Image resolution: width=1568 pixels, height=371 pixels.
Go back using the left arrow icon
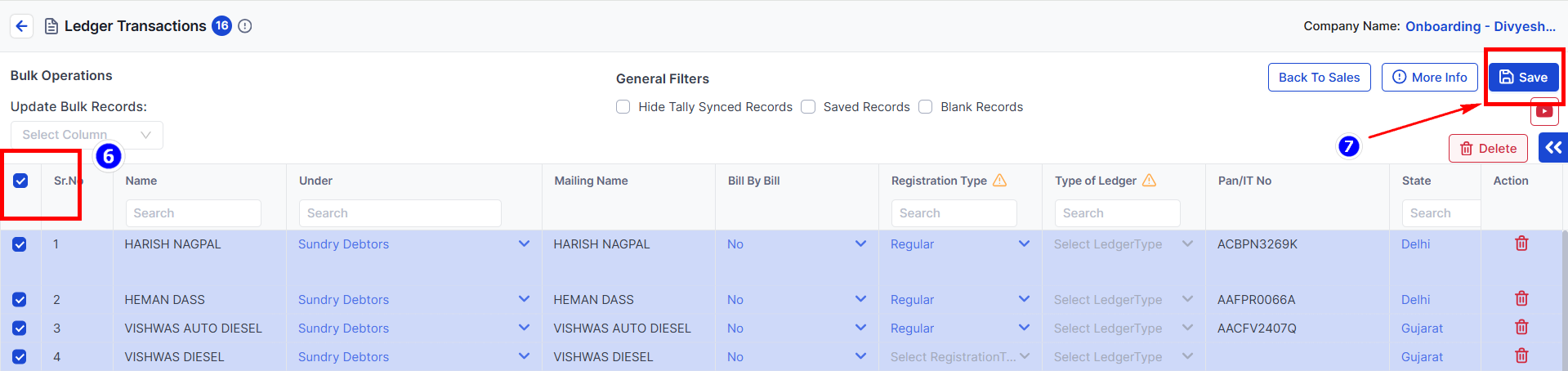(x=22, y=26)
